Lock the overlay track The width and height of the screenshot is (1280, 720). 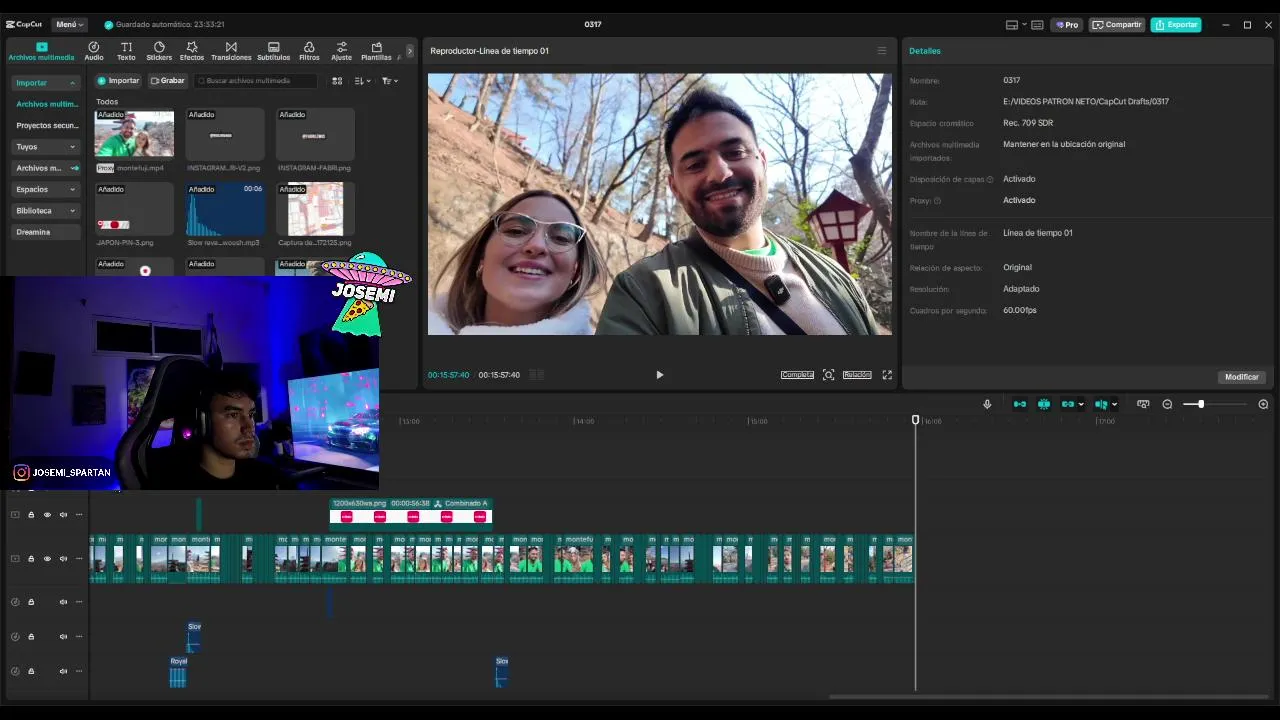coord(31,515)
